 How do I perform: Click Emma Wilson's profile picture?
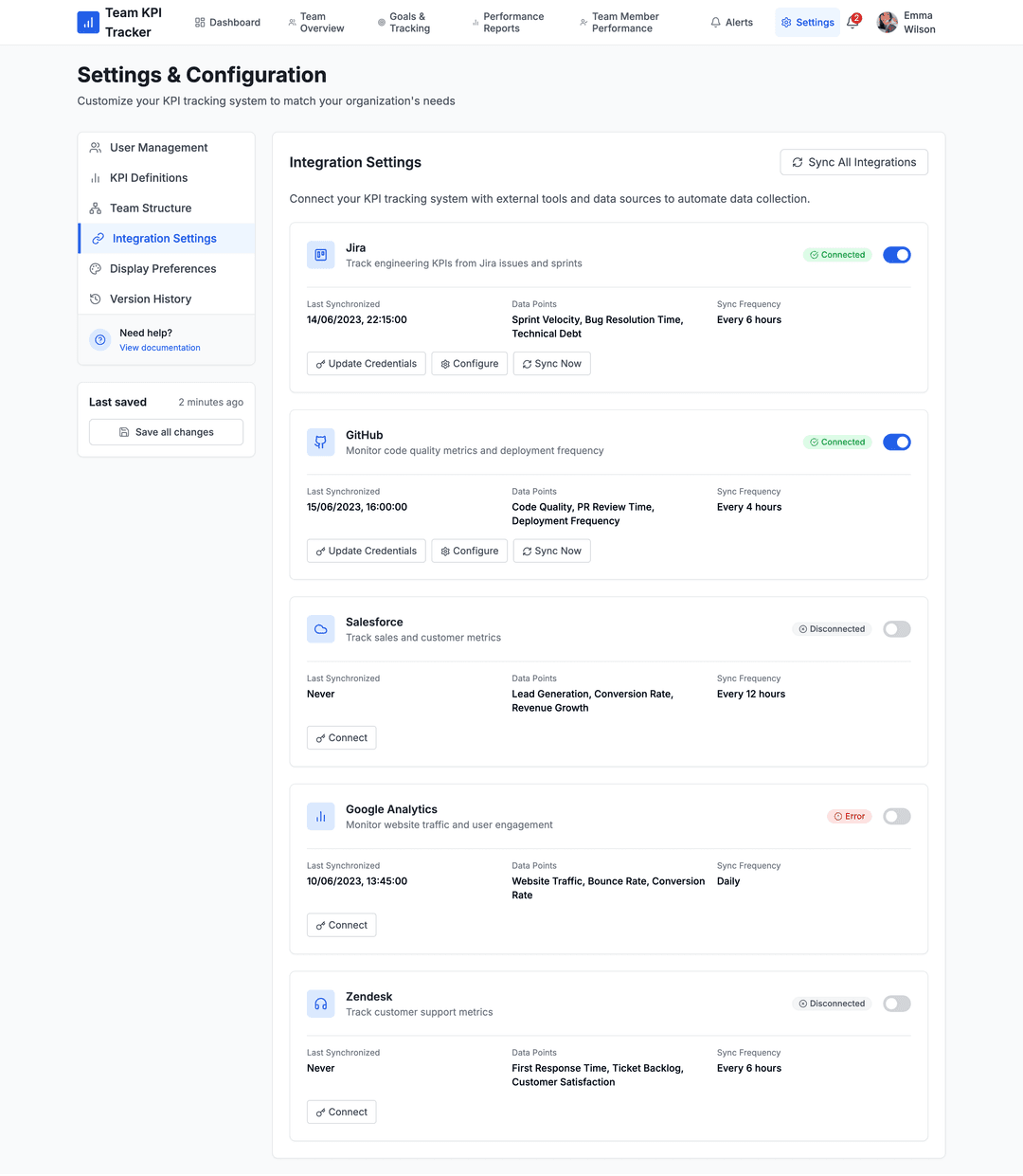pos(887,22)
